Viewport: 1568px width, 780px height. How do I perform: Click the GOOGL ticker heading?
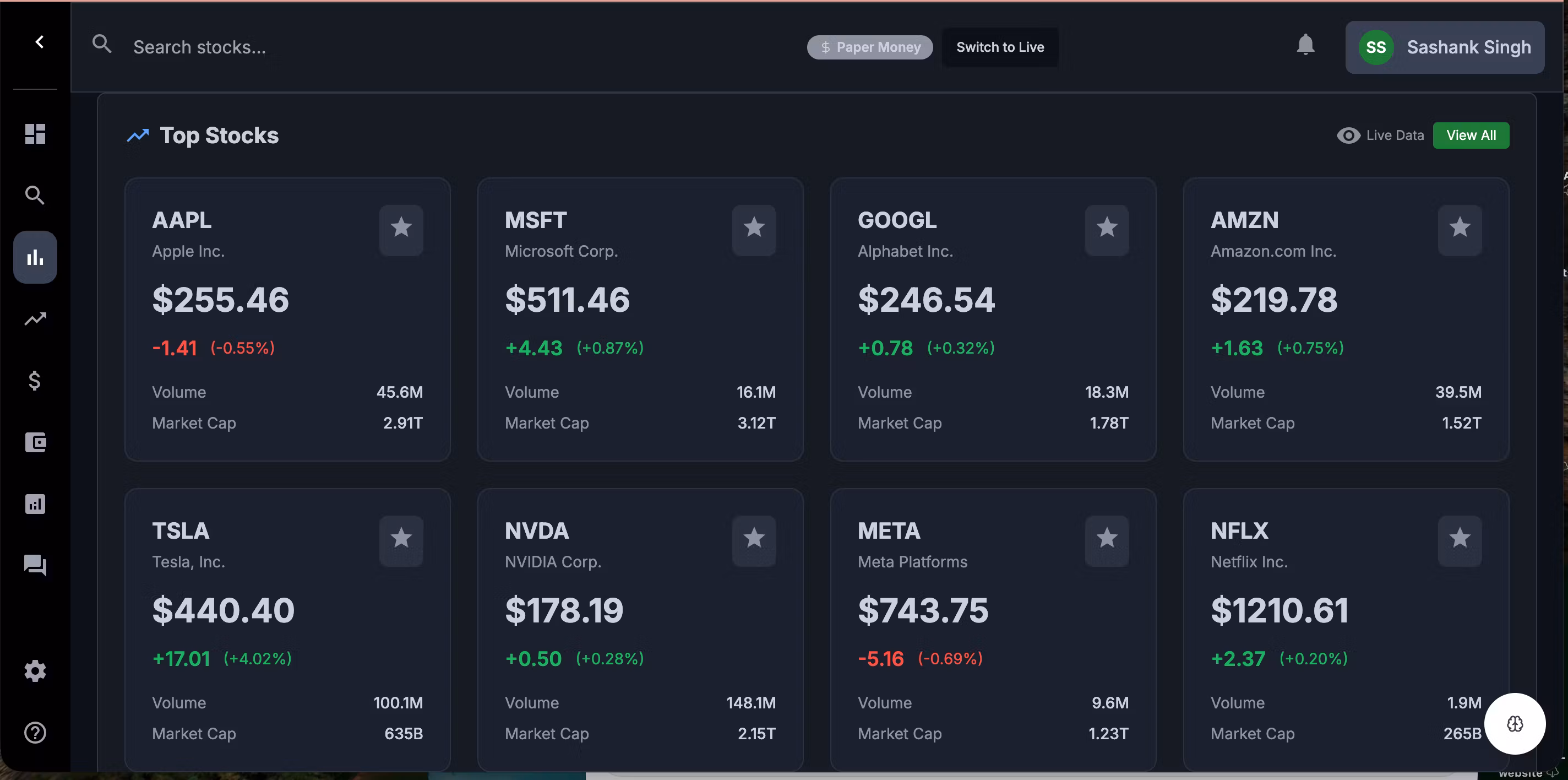coord(897,220)
